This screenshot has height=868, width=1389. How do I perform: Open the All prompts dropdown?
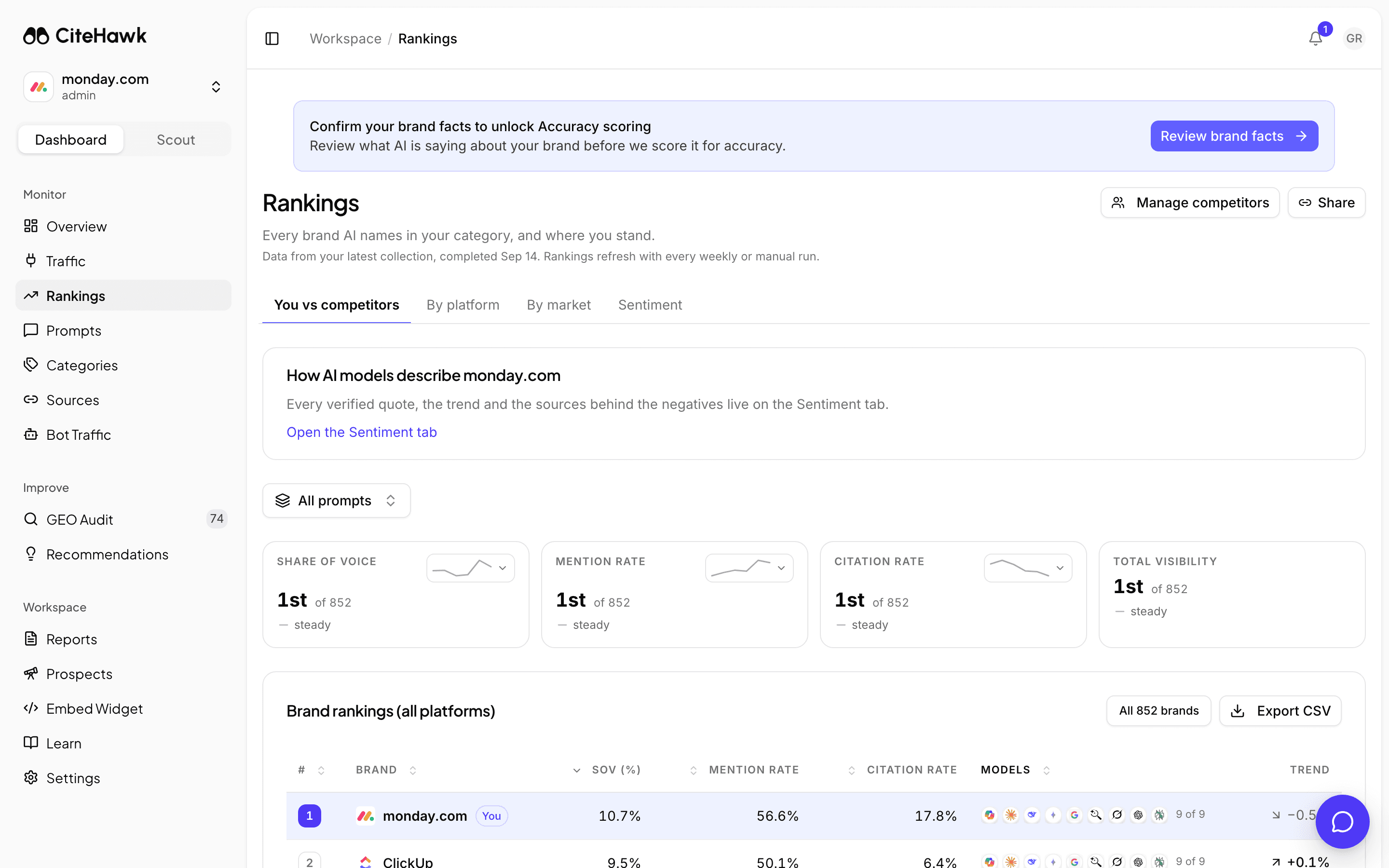[336, 501]
